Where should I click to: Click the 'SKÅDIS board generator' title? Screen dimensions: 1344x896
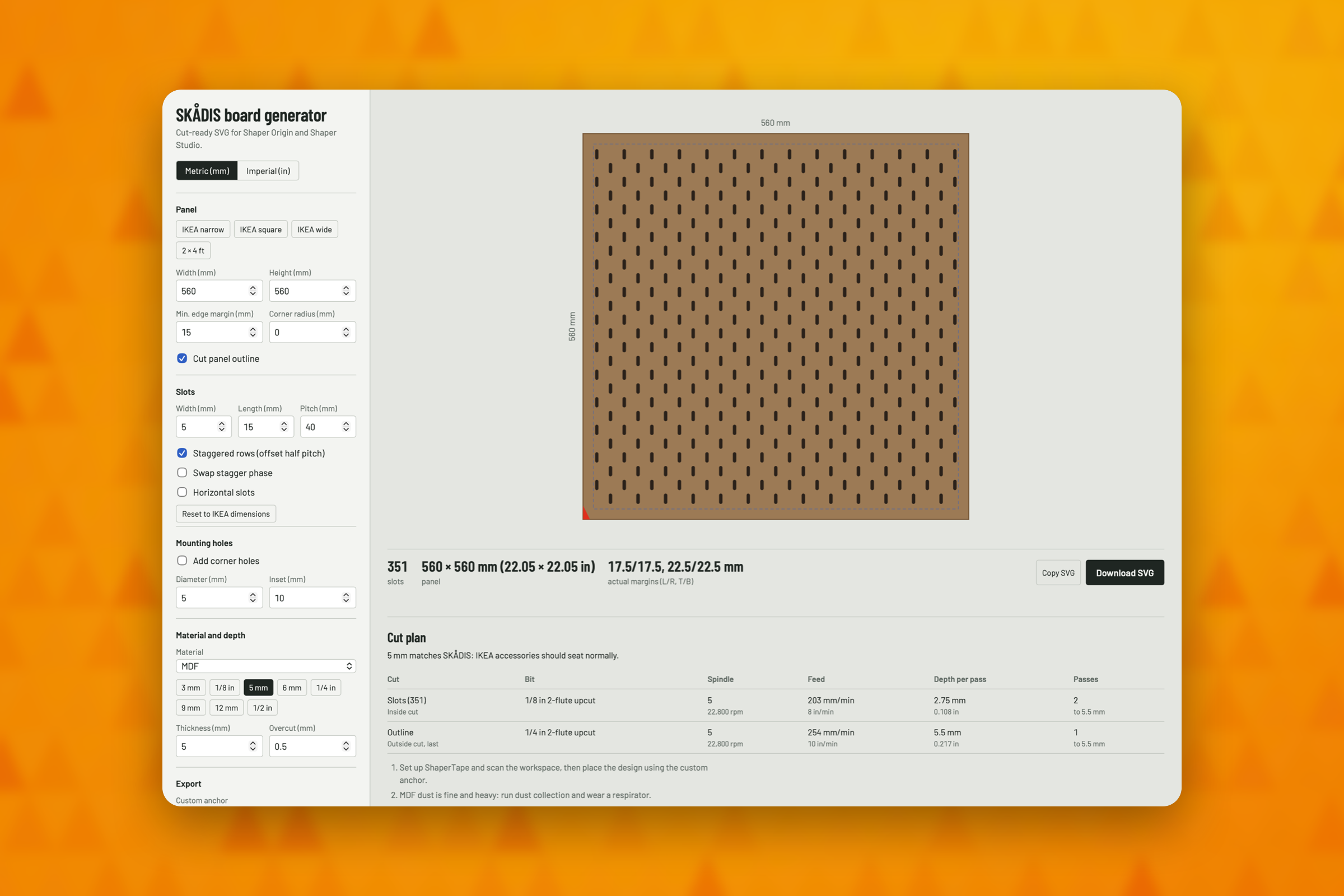click(251, 115)
